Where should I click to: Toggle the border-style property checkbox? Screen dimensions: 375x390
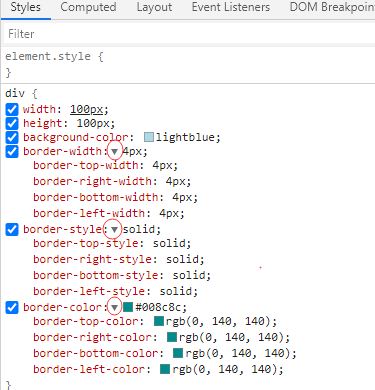click(x=12, y=229)
